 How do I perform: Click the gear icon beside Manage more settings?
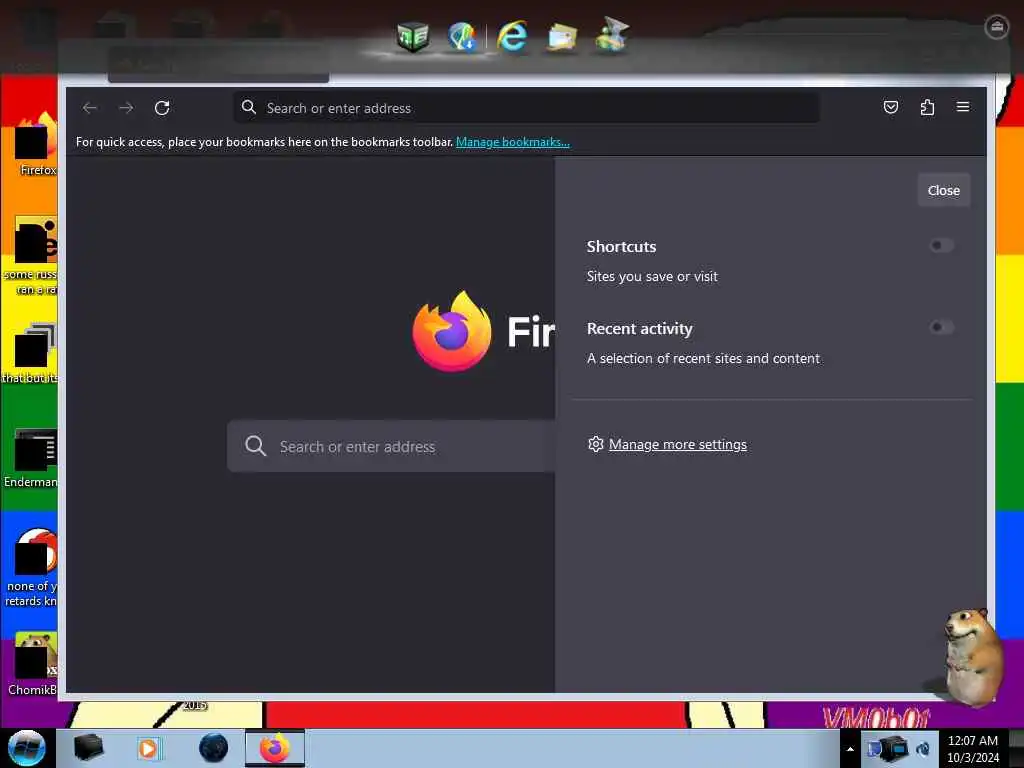click(x=595, y=444)
